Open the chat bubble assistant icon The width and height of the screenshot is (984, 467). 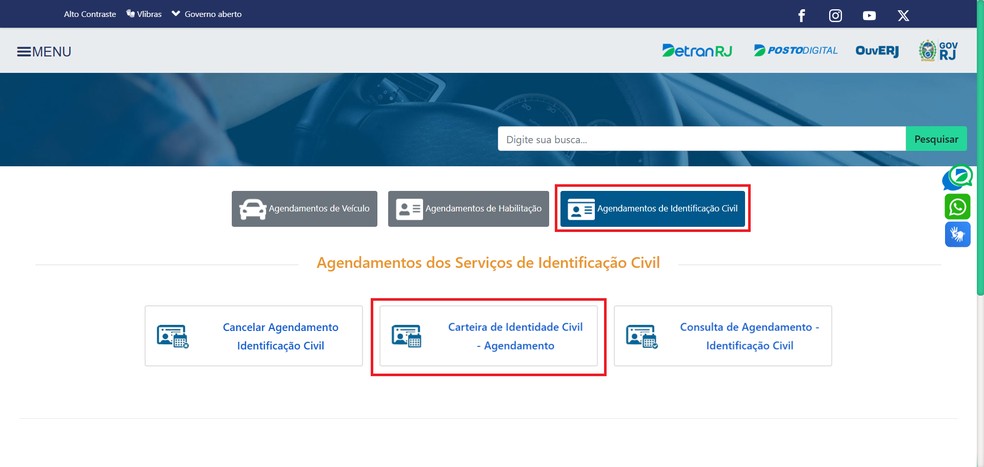coord(957,177)
